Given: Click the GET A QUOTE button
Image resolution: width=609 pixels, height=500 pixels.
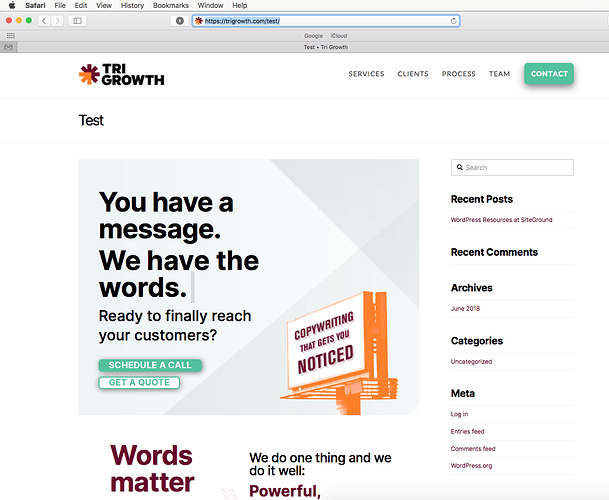Looking at the screenshot, I should point(139,383).
